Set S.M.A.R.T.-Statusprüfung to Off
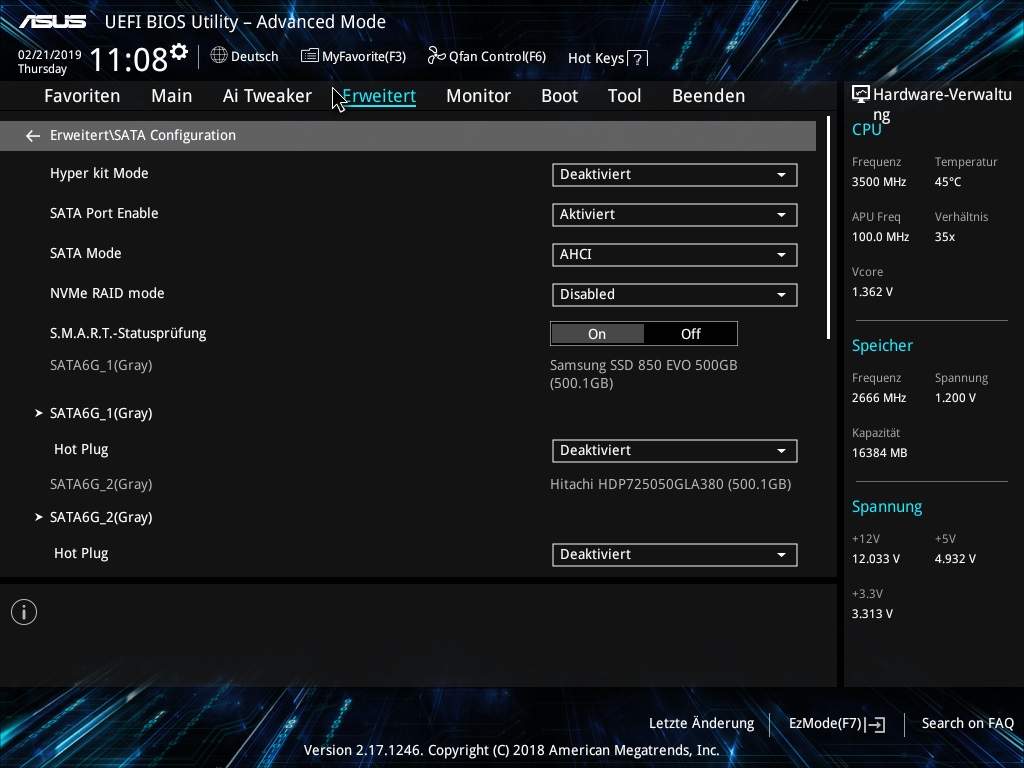The image size is (1024, 768). point(690,334)
